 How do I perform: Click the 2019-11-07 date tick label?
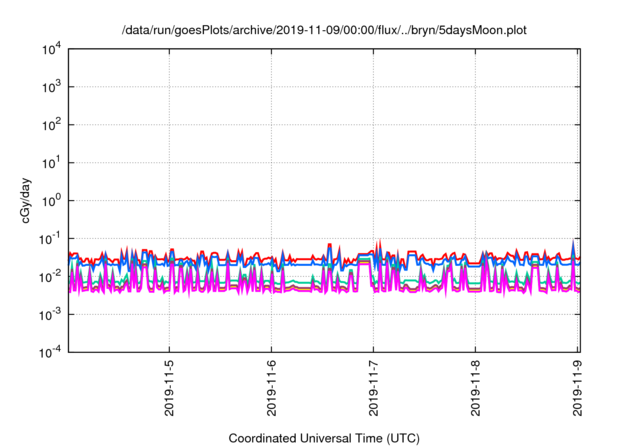tap(374, 390)
